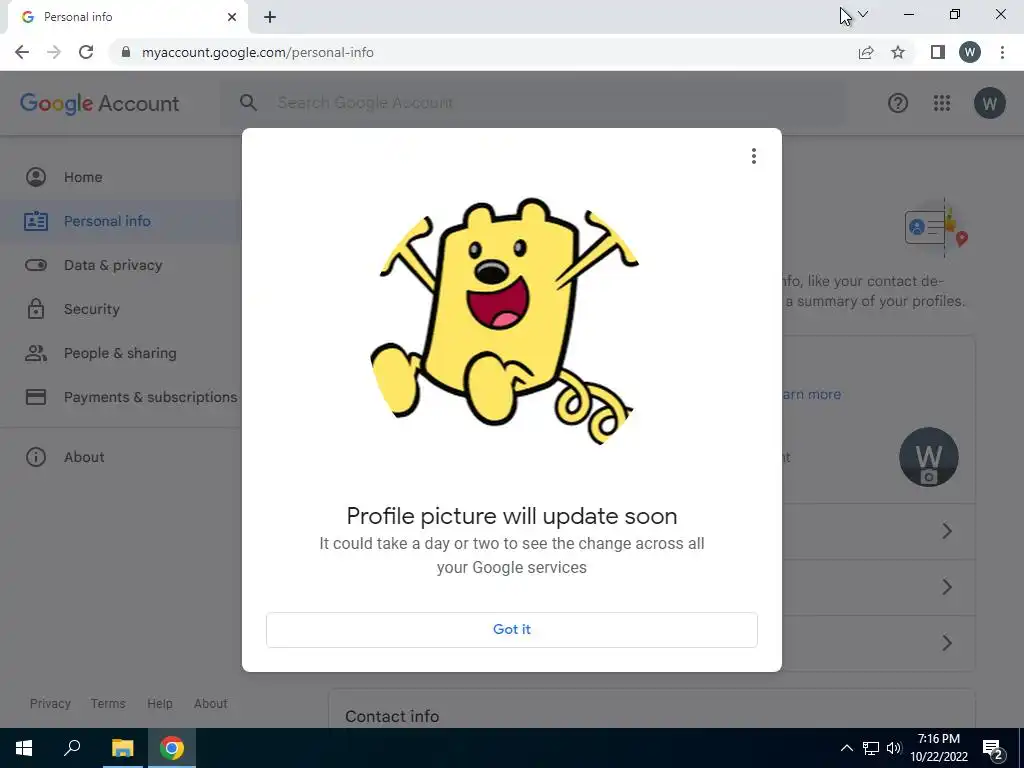Go back with the browser back arrow
Image resolution: width=1024 pixels, height=768 pixels.
click(22, 52)
